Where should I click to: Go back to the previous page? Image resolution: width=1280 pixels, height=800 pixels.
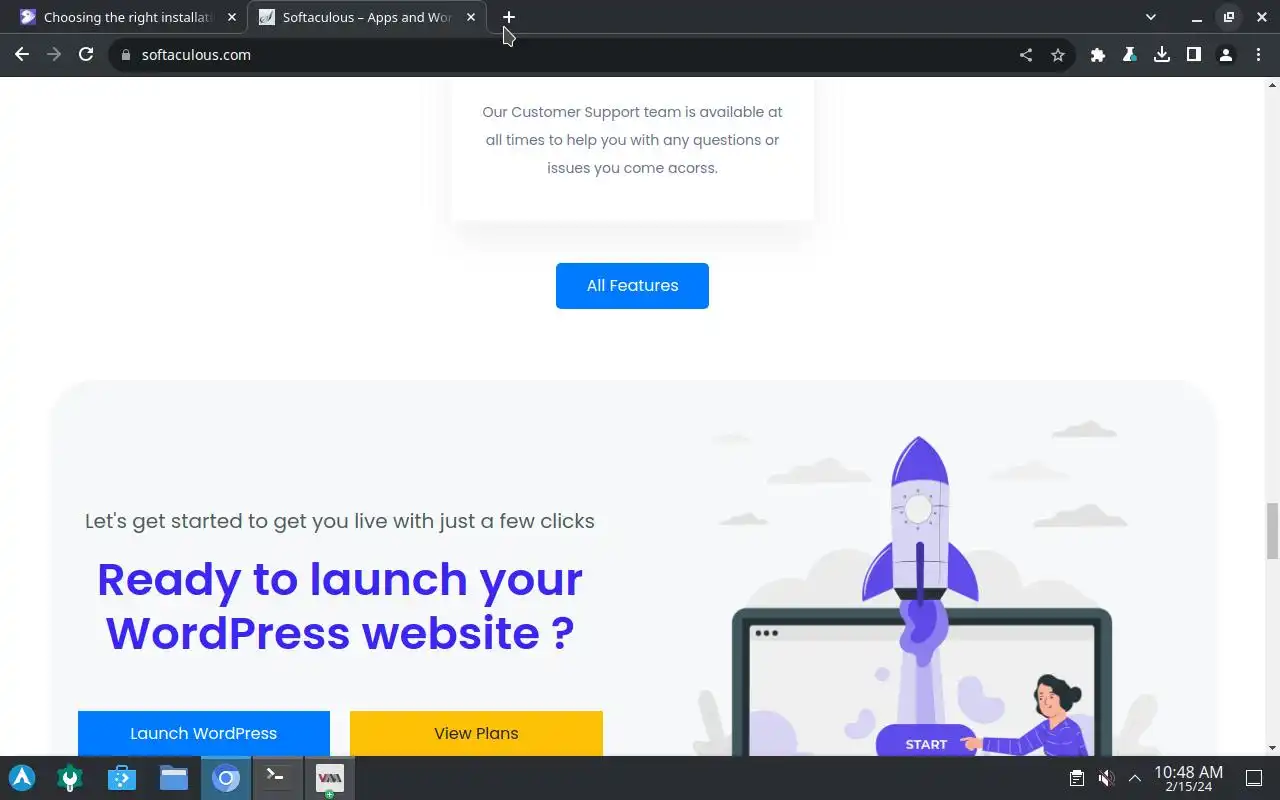[x=22, y=55]
